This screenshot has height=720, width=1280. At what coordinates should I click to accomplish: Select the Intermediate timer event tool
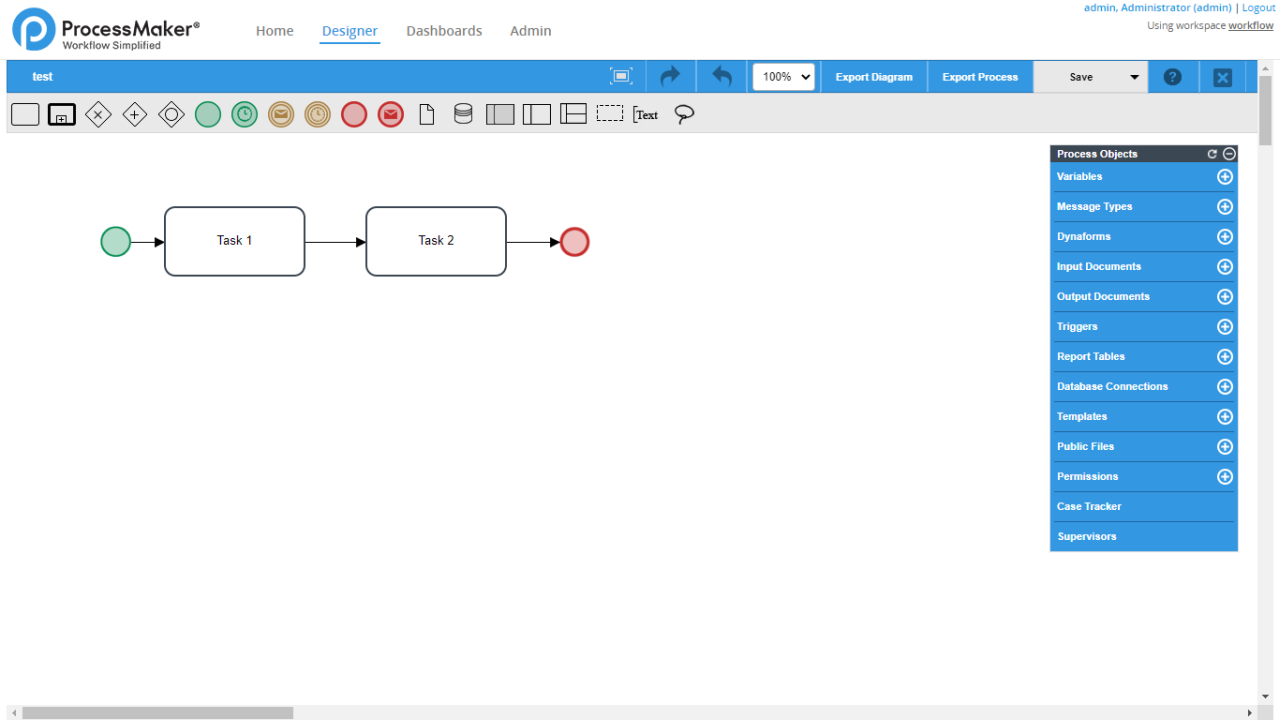point(318,114)
